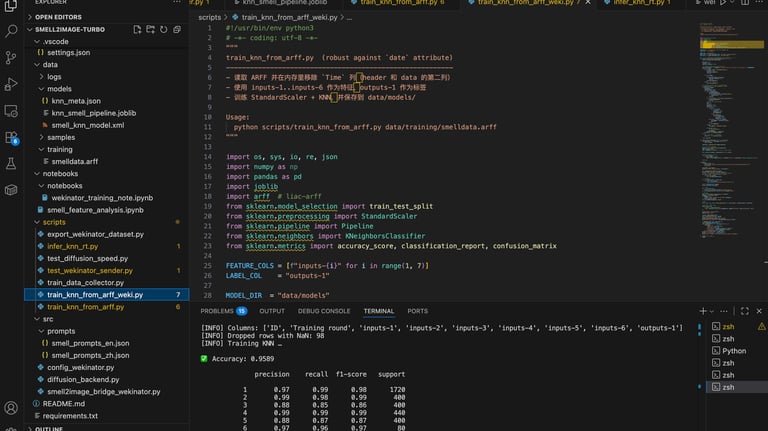Collapse all folders in explorer
Viewport: 768px width, 431px height.
(x=177, y=29)
